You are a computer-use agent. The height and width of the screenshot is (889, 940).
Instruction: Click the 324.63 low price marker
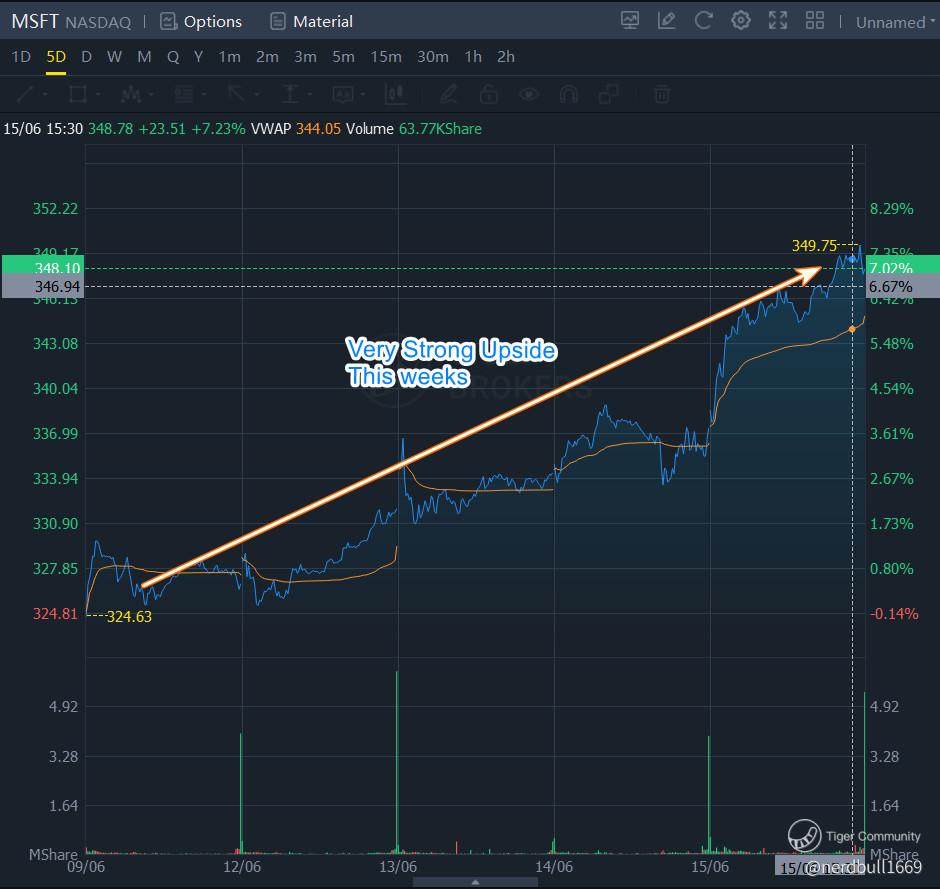[129, 616]
